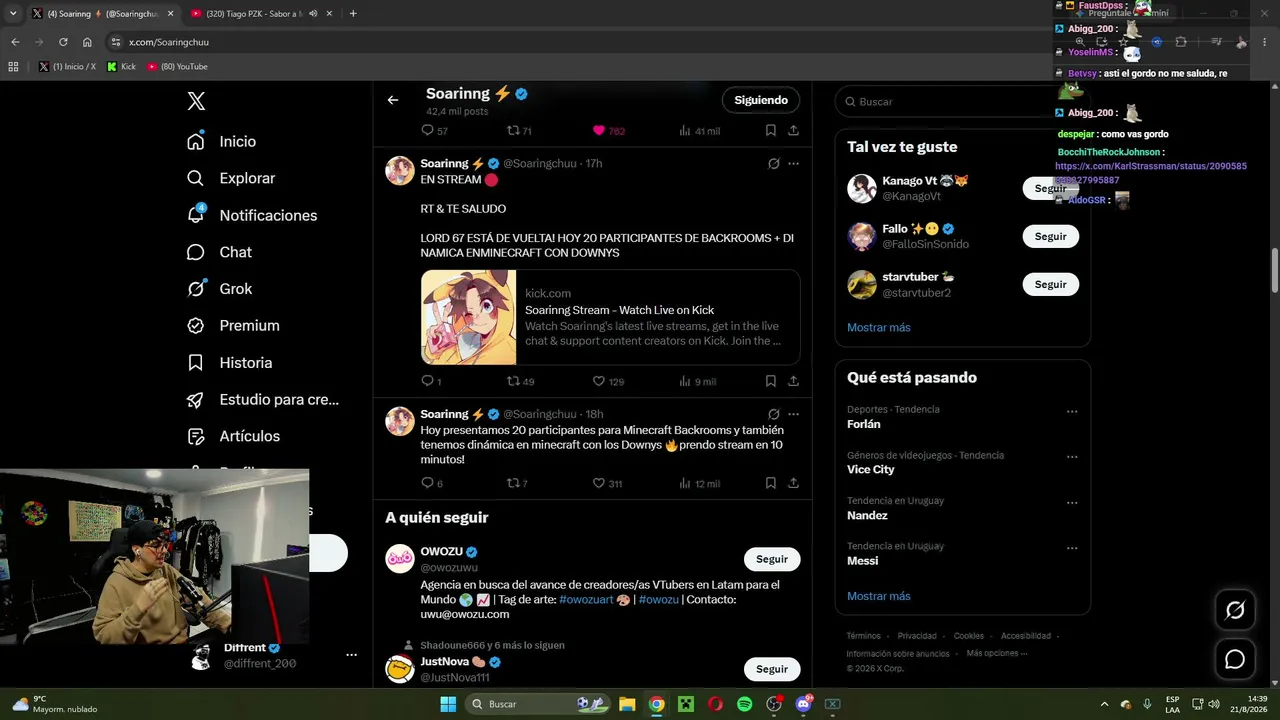Go back with the profile header arrow
This screenshot has height=720, width=1280.
pyautogui.click(x=393, y=100)
